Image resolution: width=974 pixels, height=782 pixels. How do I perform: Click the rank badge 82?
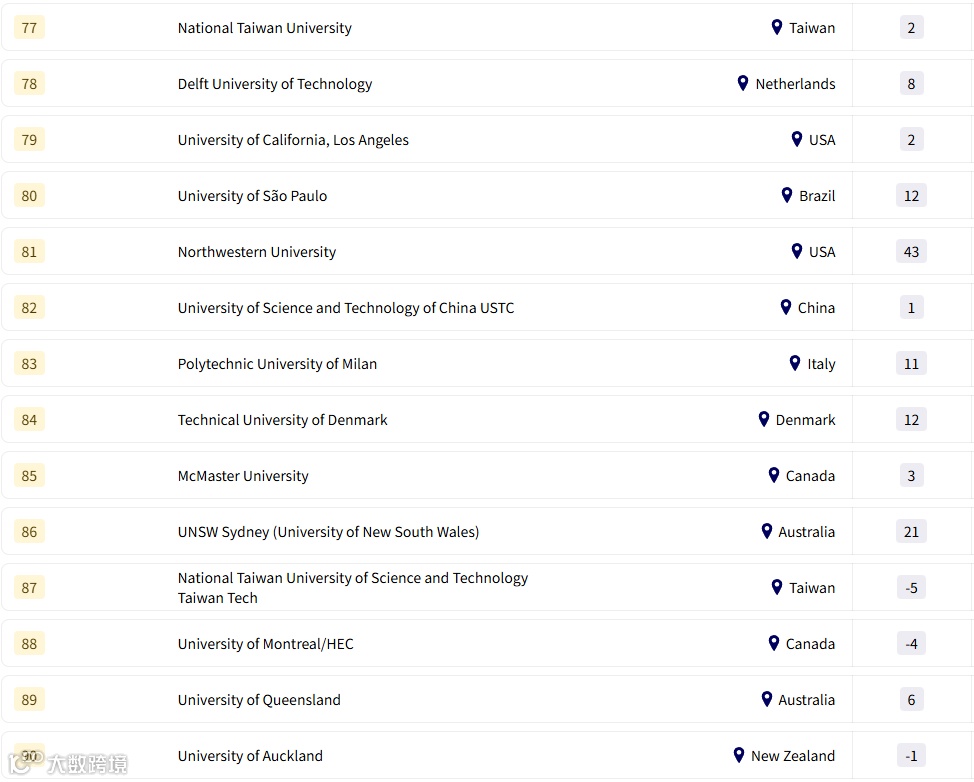coord(29,308)
